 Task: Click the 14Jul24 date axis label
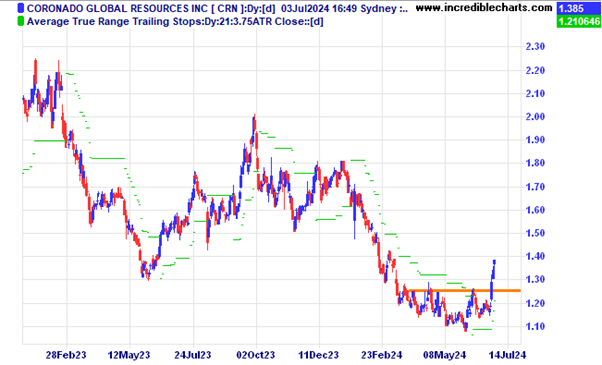(508, 355)
